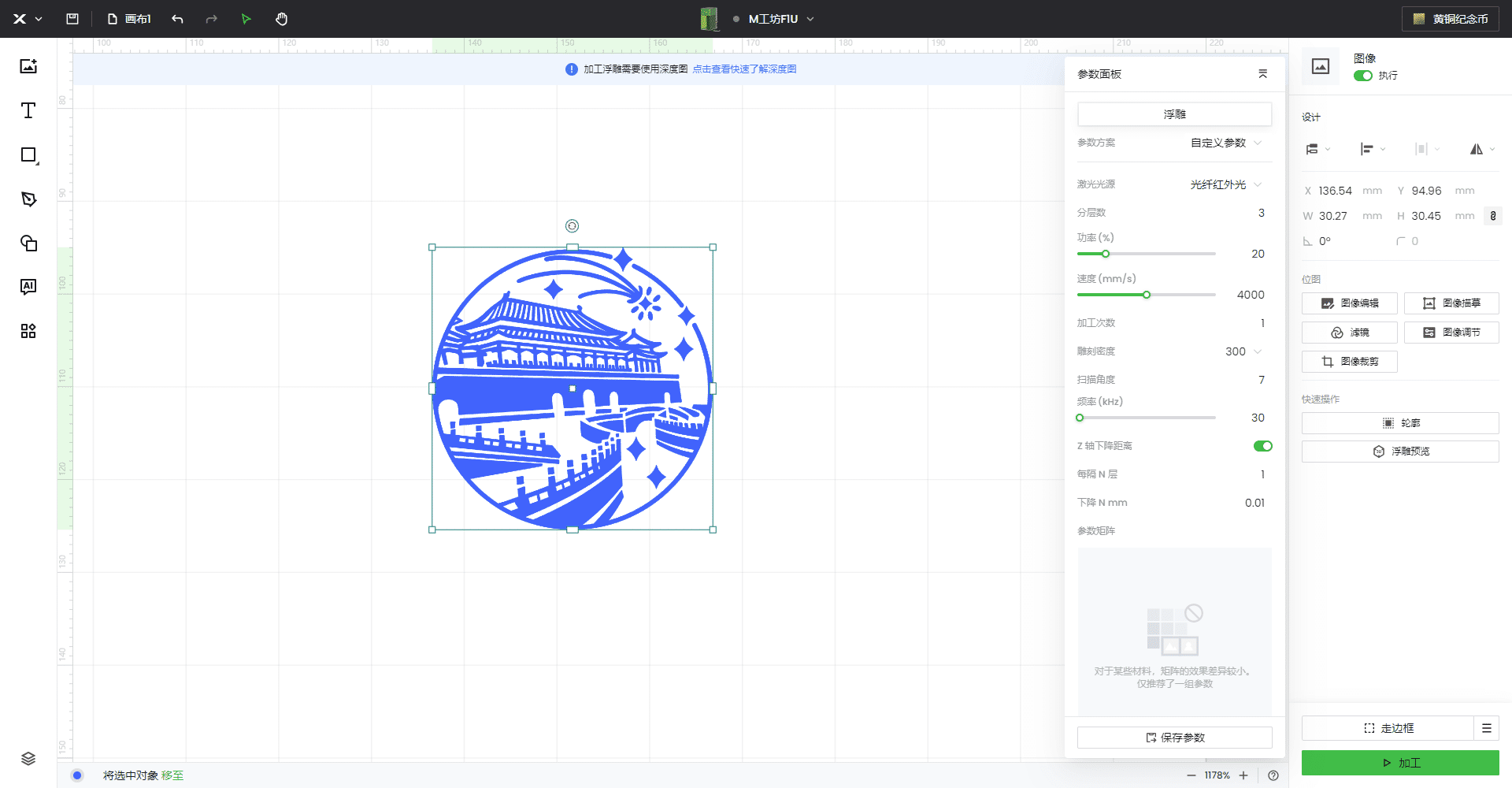Adjust the 速度 speed slider

point(1147,295)
